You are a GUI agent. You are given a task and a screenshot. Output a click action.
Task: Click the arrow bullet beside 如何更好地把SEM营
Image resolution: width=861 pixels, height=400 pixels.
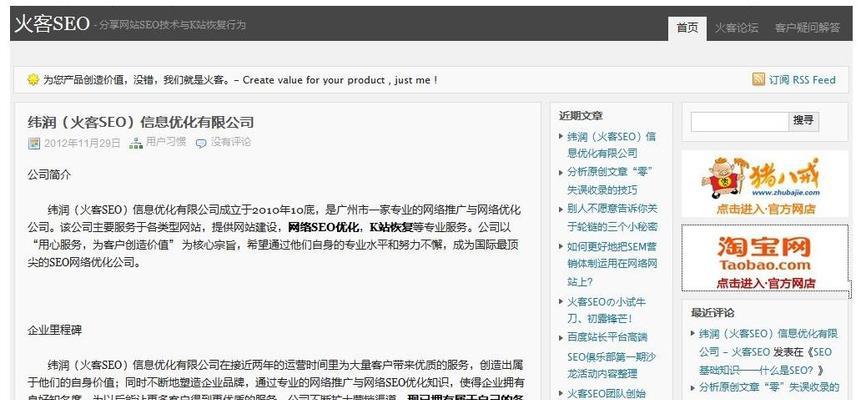[x=561, y=246]
